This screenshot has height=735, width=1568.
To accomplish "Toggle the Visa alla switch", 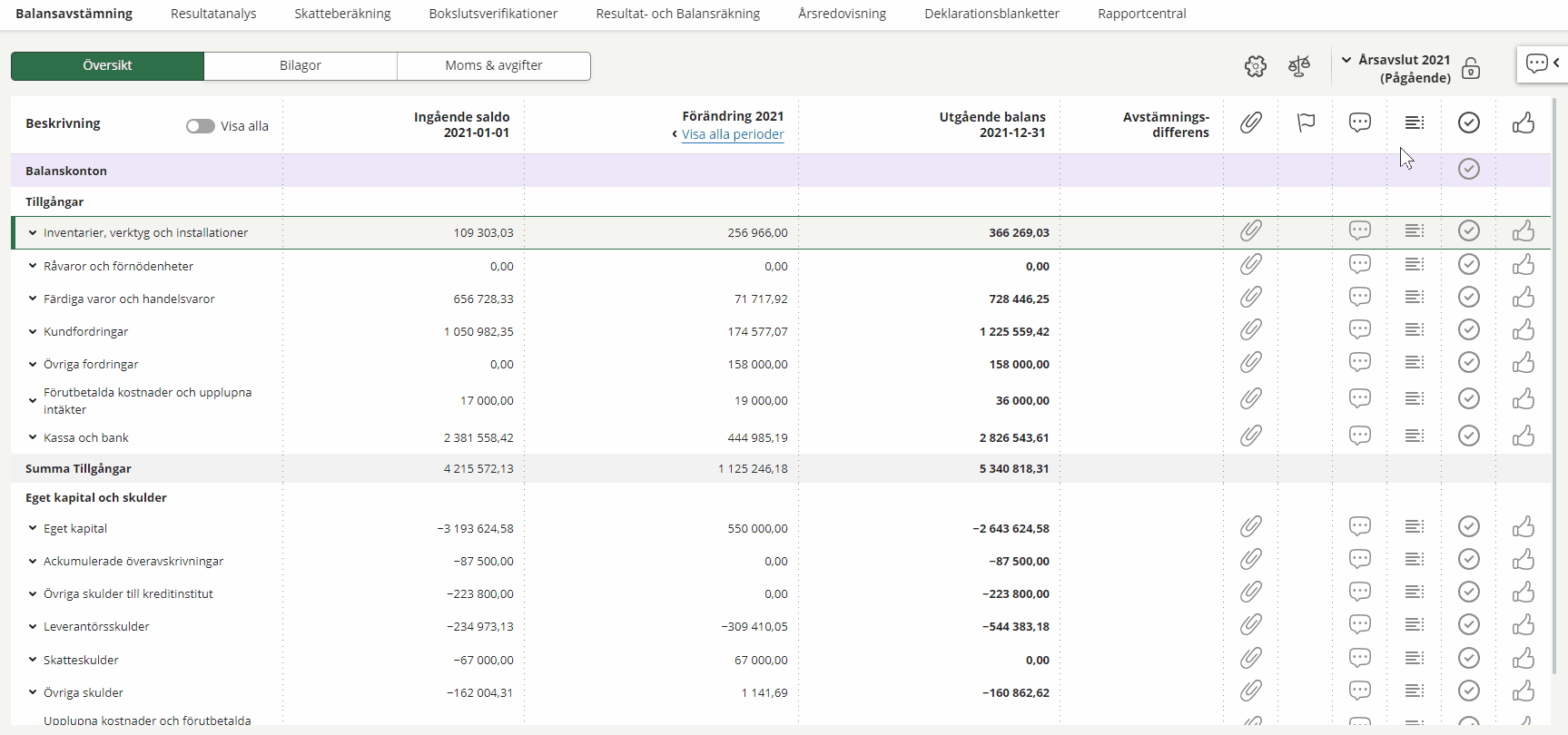I will [201, 126].
